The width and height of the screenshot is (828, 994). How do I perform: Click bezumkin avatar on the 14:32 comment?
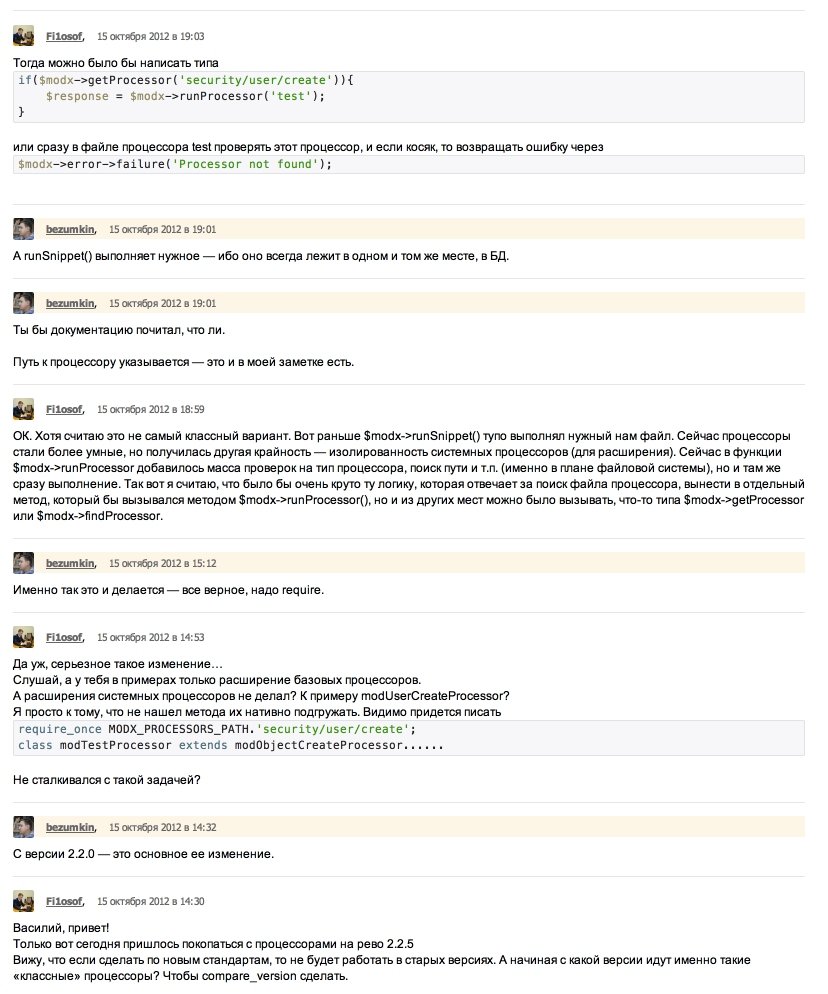[x=23, y=827]
